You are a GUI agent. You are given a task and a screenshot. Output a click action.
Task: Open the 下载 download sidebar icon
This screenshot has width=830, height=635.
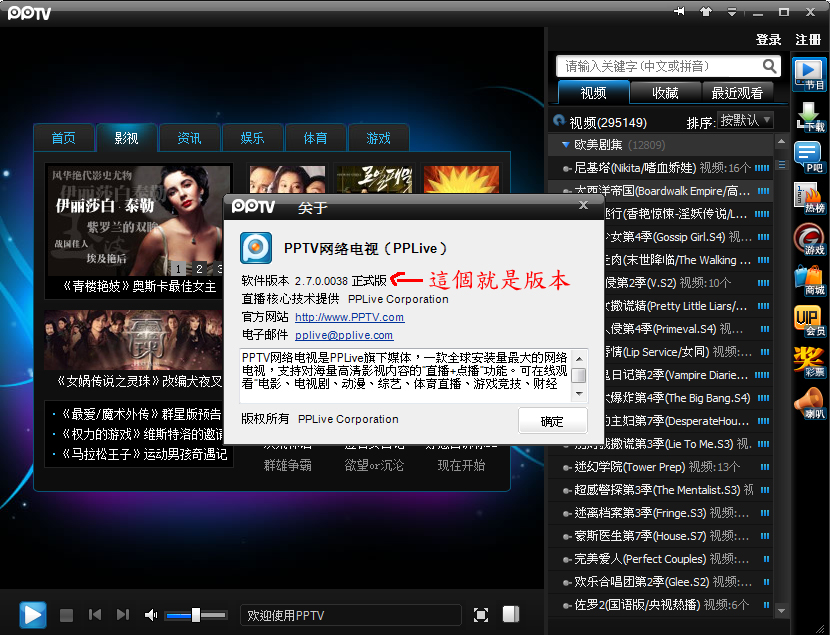tap(809, 116)
